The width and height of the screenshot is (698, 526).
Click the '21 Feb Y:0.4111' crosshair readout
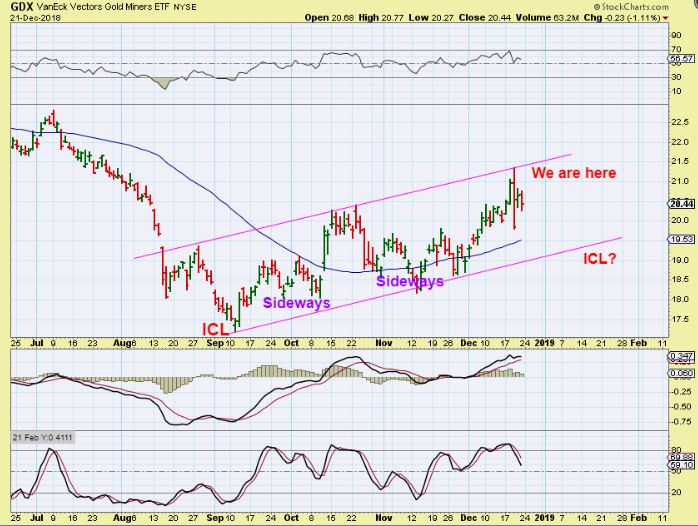click(42, 437)
